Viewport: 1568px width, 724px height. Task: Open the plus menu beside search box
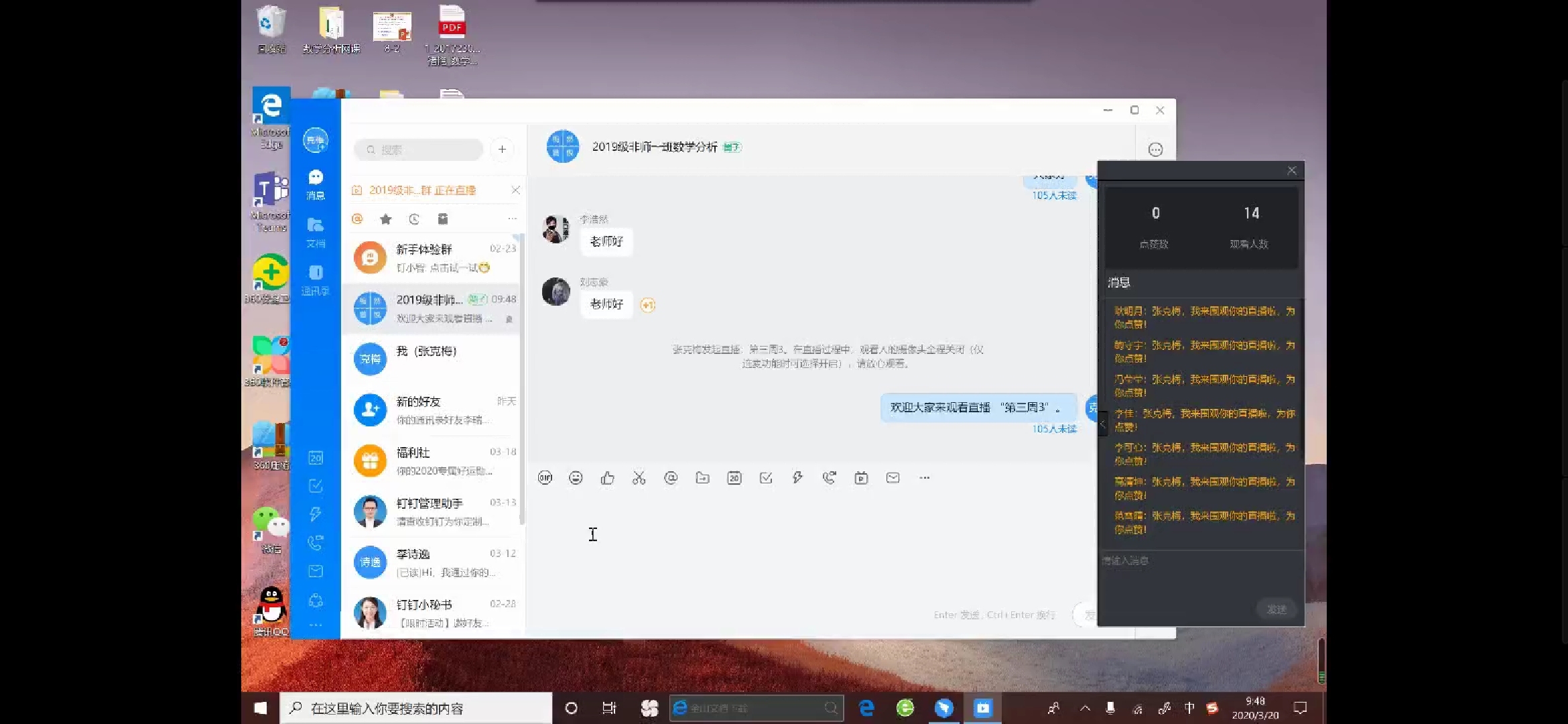(x=502, y=149)
